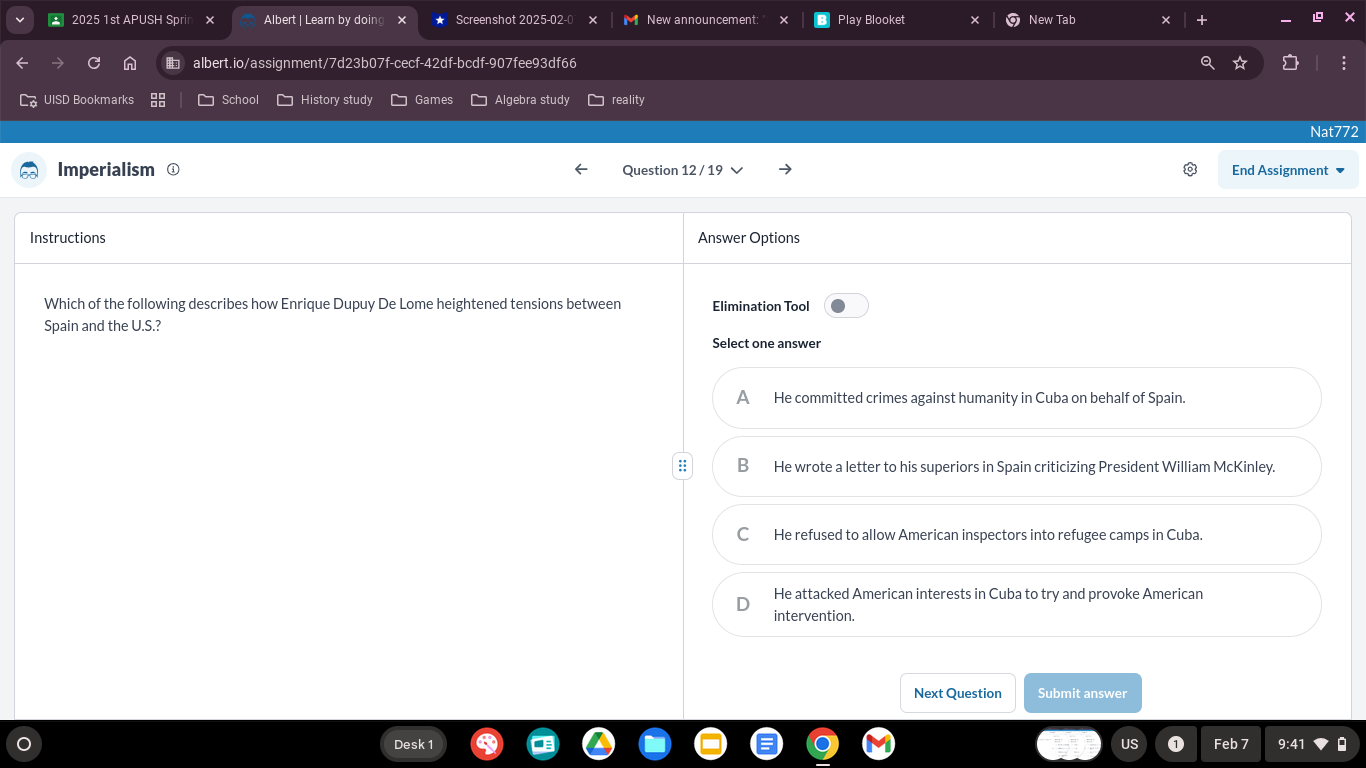The image size is (1366, 768).
Task: Open the ChromeOS launcher circle
Action: 24,744
